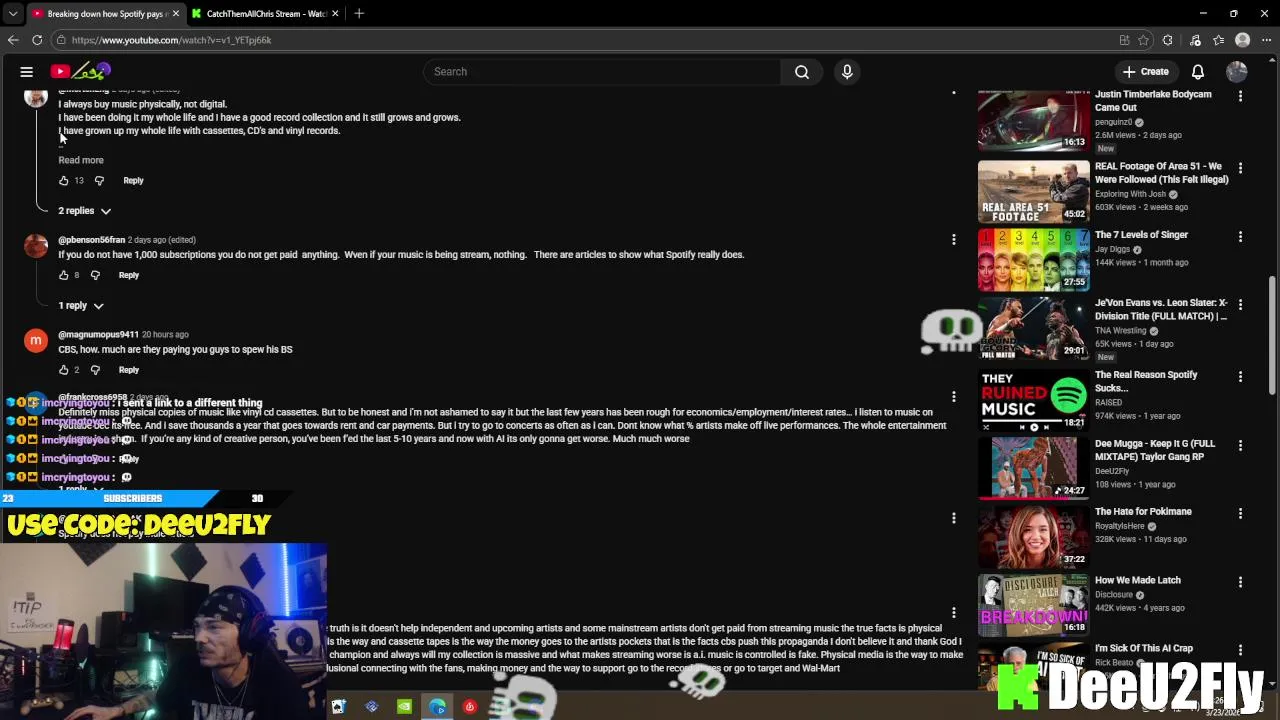Click the browser address bar URL
The height and width of the screenshot is (720, 1280).
point(171,40)
